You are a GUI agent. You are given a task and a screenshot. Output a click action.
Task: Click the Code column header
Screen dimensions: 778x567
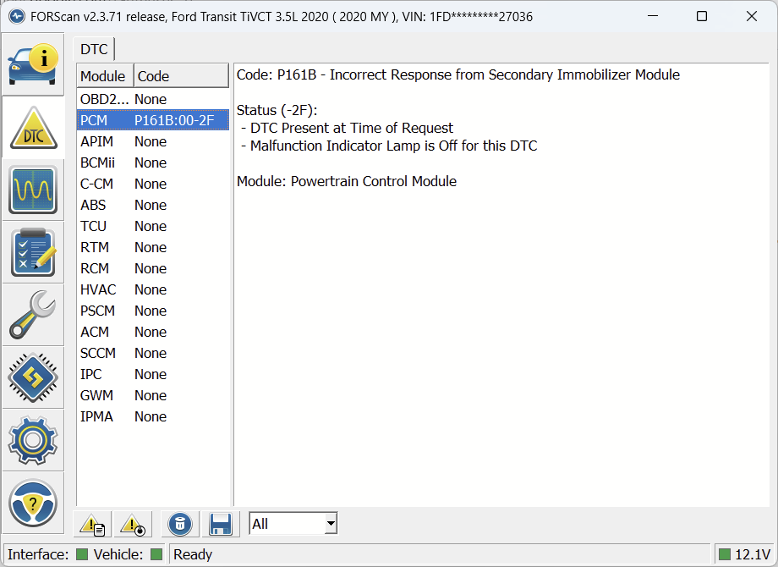tap(181, 76)
